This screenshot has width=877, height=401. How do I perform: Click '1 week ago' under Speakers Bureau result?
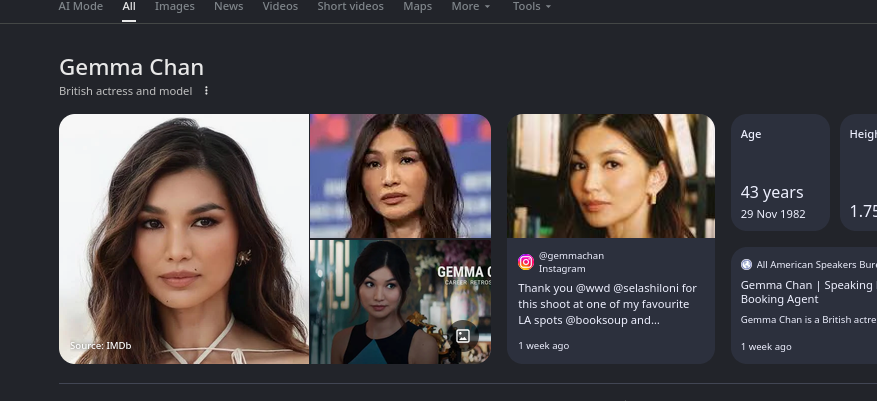[x=766, y=347]
